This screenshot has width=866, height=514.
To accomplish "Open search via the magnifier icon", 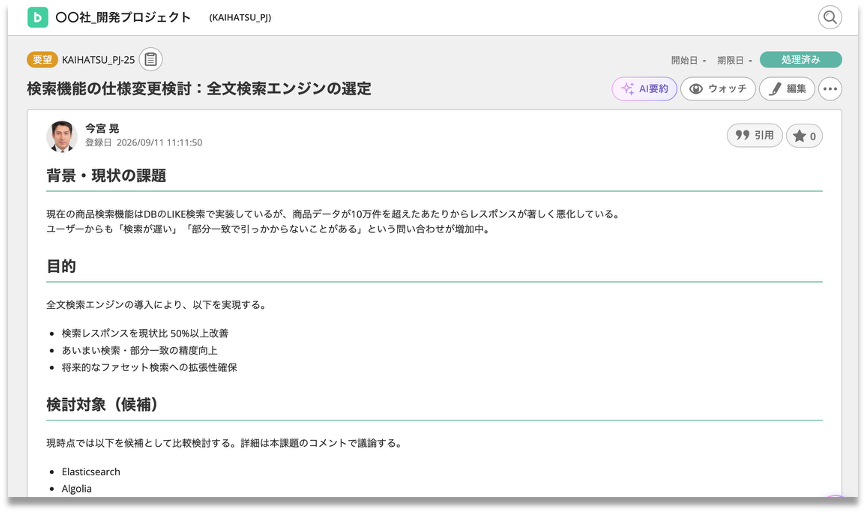I will point(830,17).
